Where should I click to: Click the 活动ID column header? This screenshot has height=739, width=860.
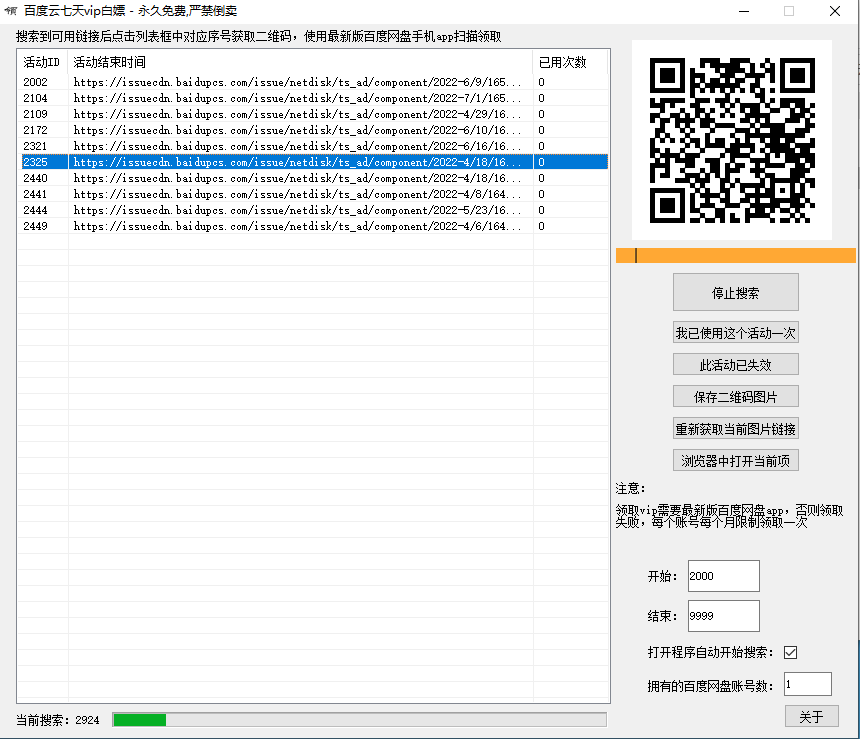(x=42, y=61)
